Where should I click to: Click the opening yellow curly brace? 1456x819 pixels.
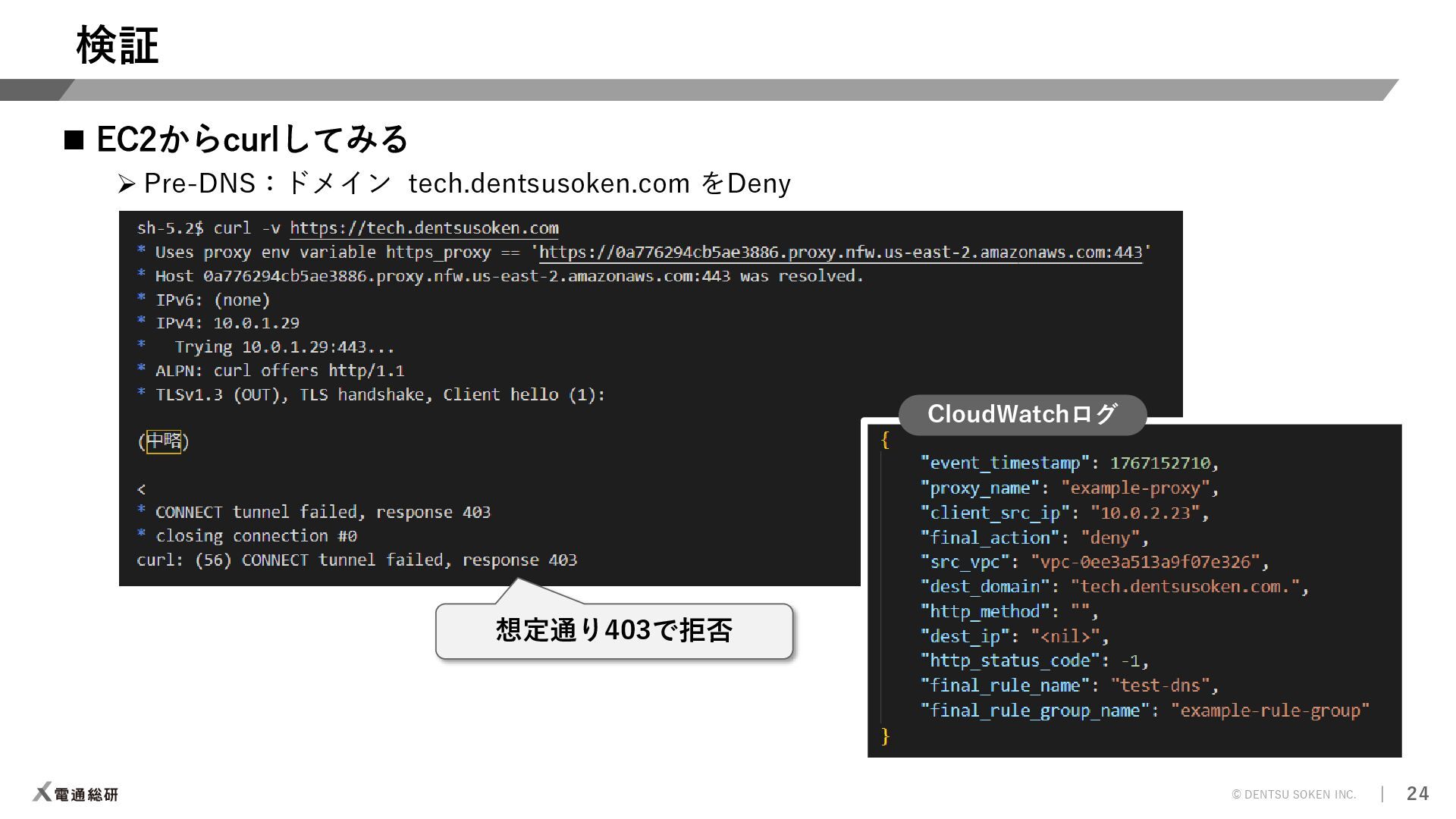click(885, 440)
